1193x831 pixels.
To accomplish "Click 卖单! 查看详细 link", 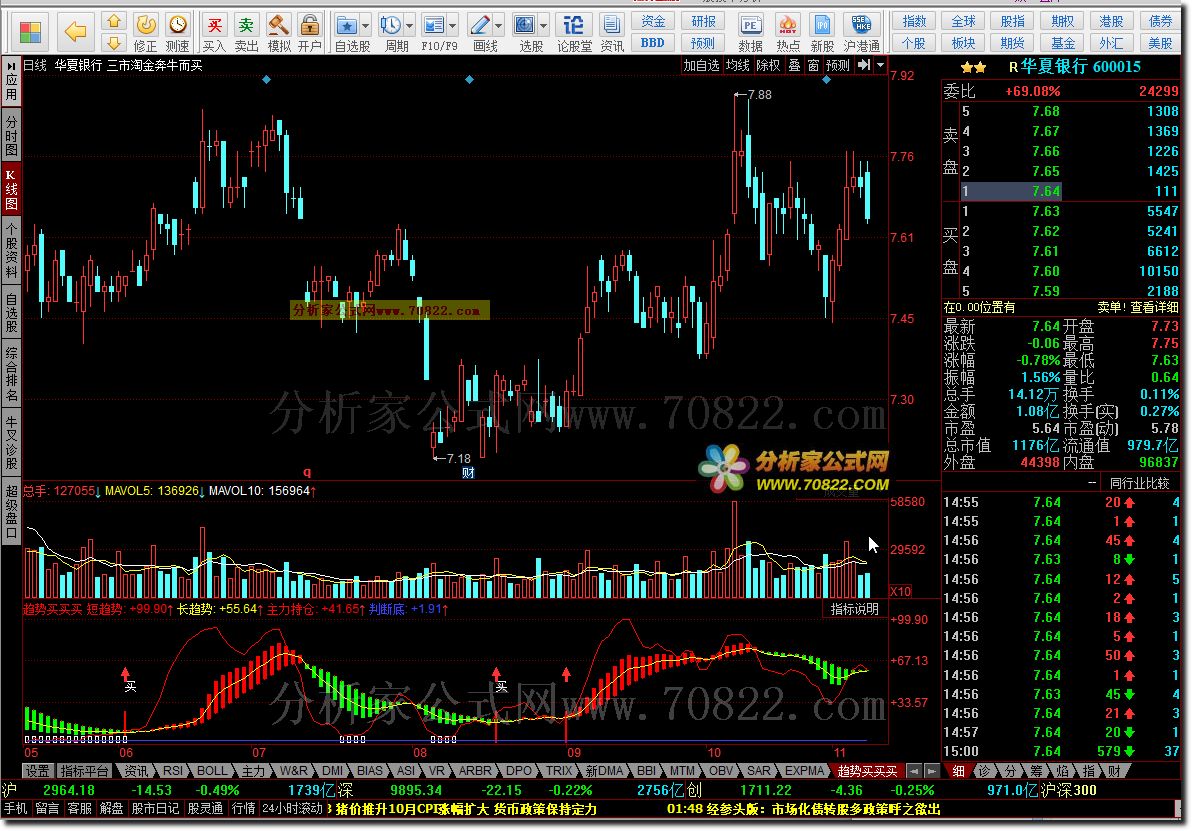I will point(1137,307).
